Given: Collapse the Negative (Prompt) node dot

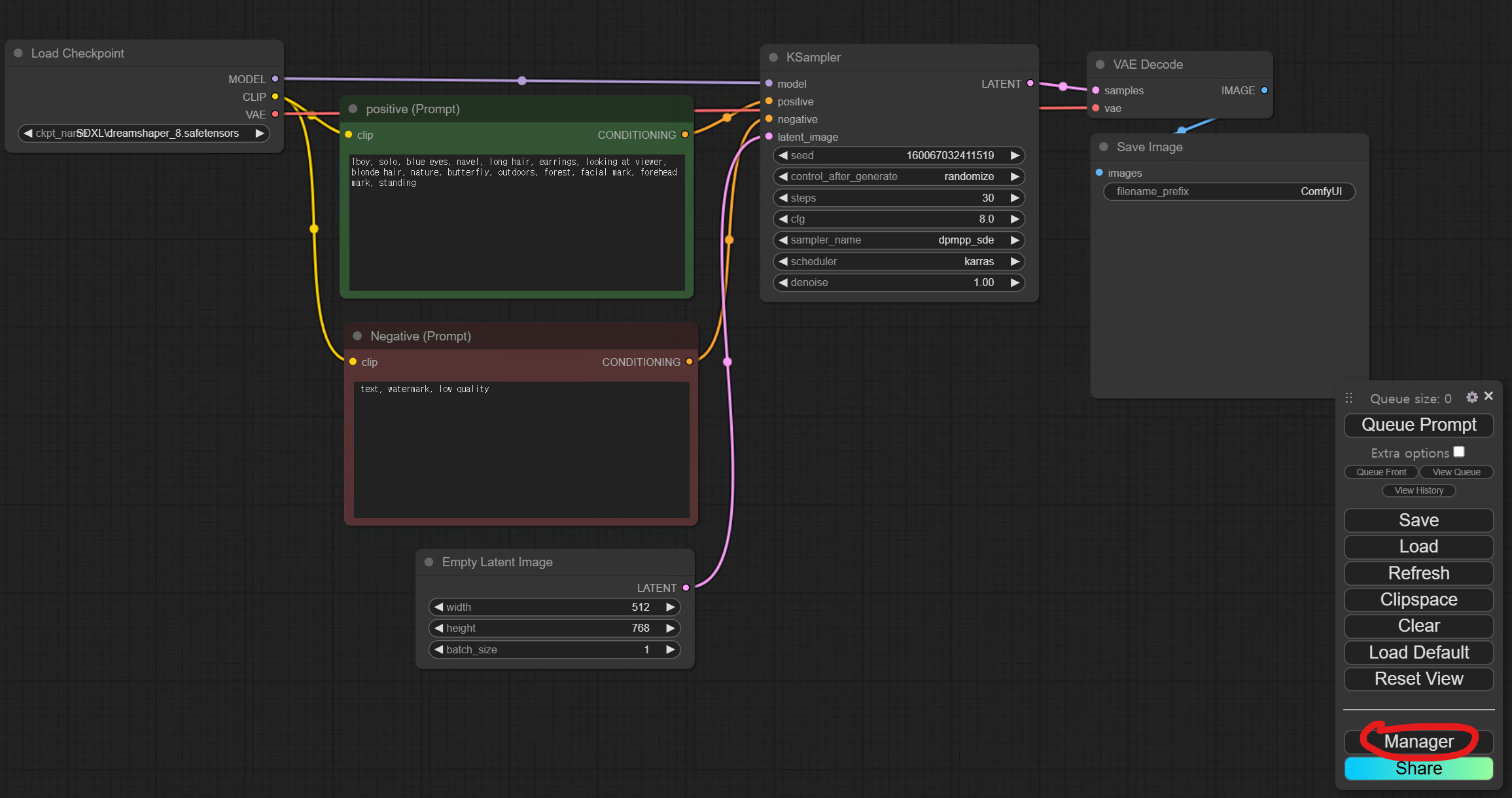Looking at the screenshot, I should [357, 336].
